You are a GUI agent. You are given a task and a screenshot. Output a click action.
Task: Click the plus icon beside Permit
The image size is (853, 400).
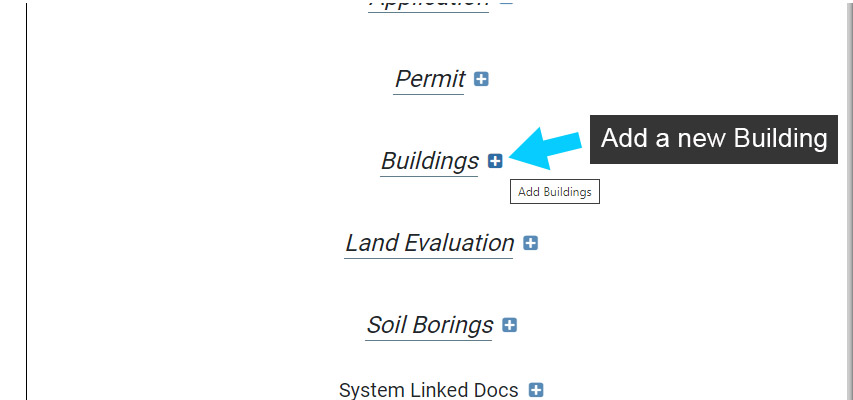pos(481,79)
